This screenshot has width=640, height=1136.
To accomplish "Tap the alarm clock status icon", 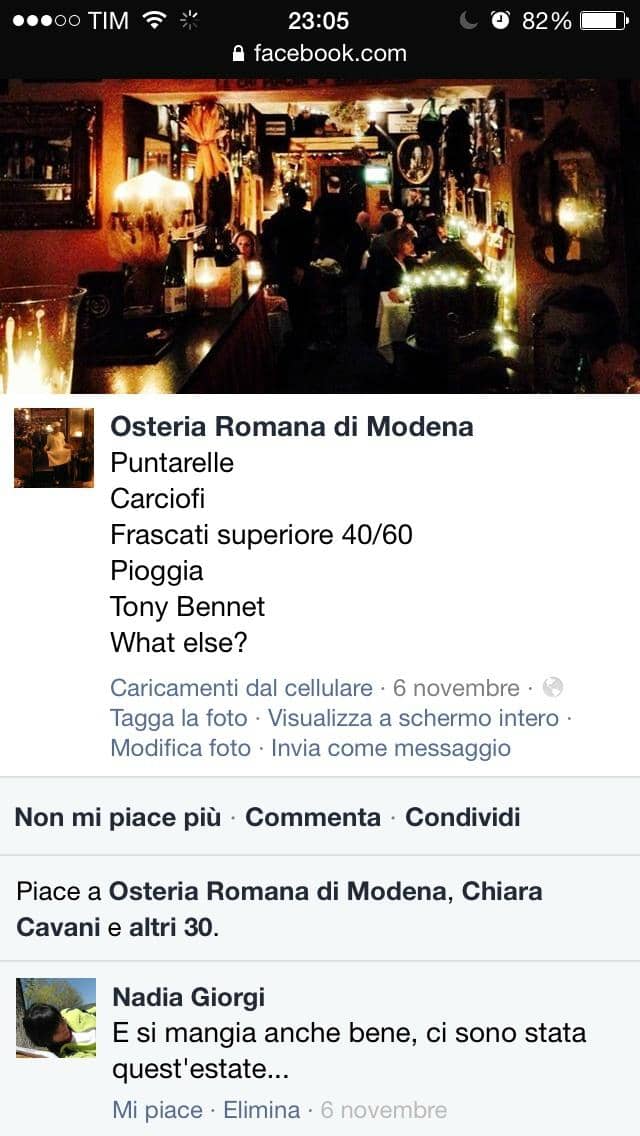I will pos(500,20).
